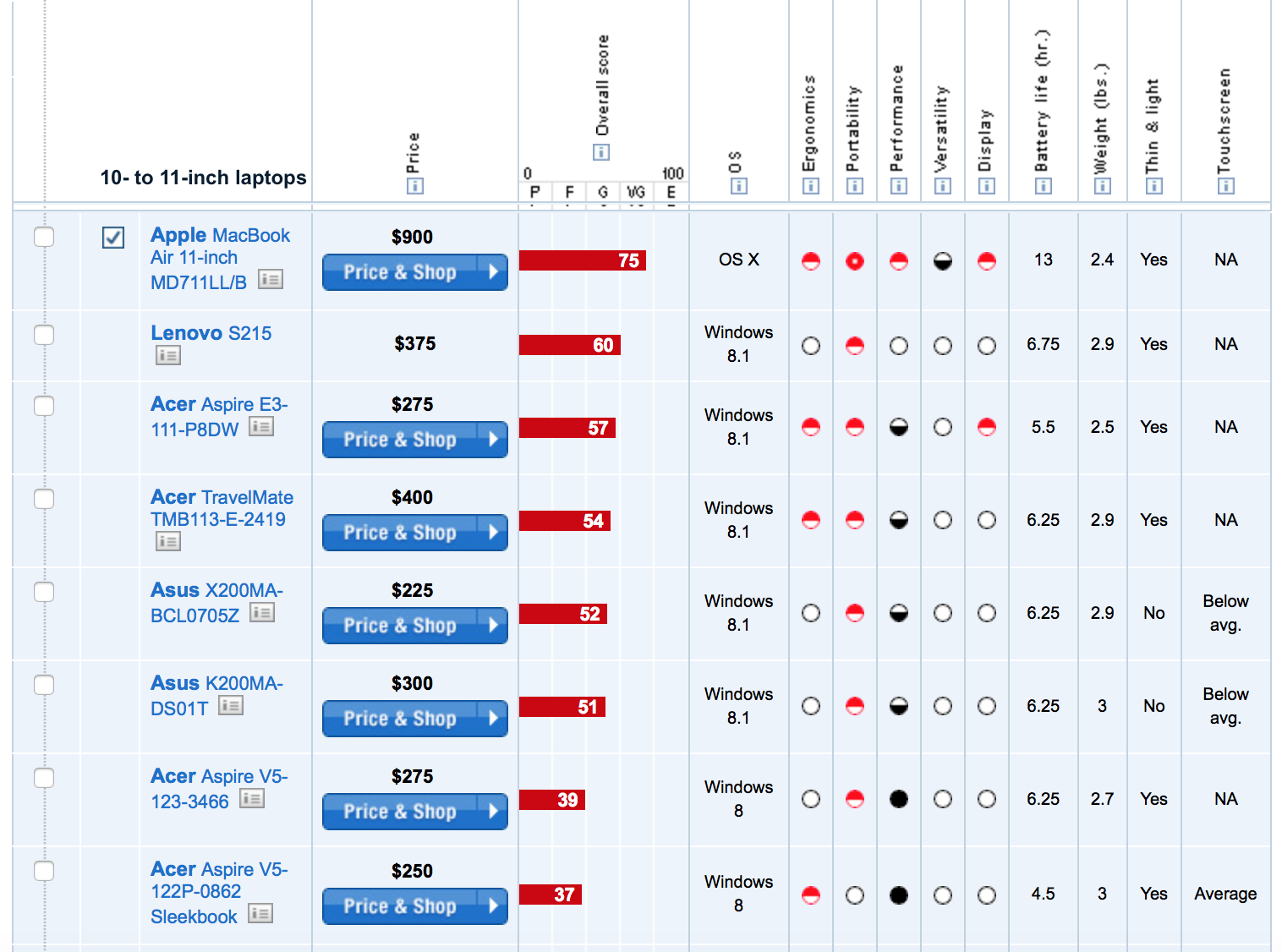Click the Average touchscreen rating text
The image size is (1282, 952).
click(1225, 894)
